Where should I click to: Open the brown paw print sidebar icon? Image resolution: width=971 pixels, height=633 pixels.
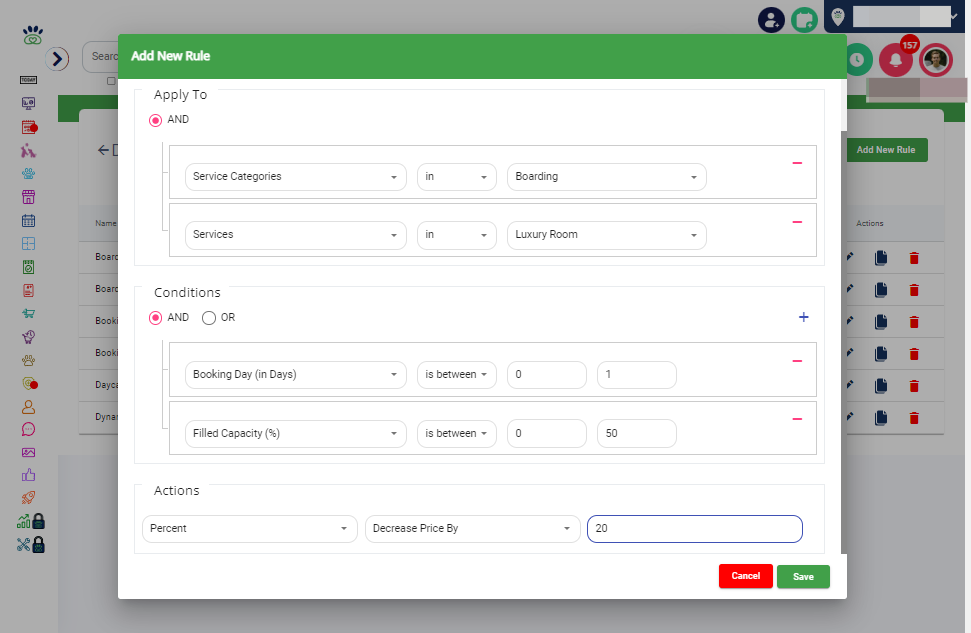(x=28, y=360)
